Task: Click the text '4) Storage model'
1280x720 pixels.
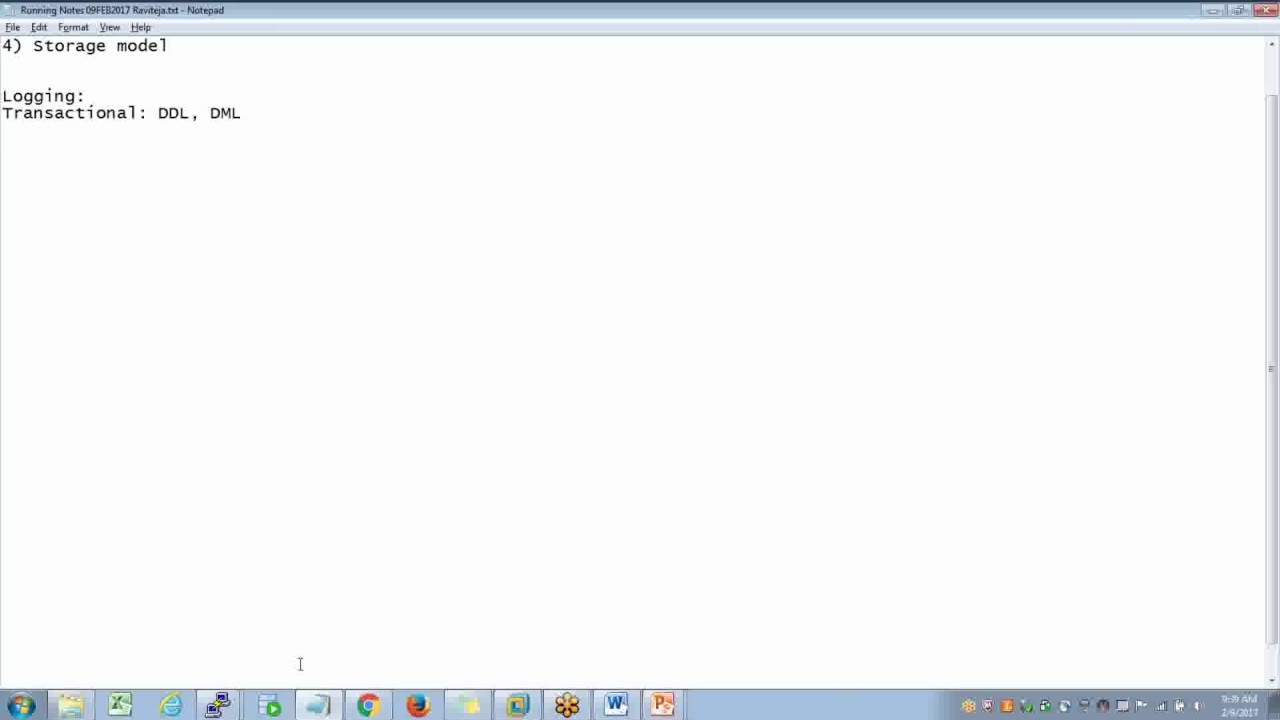Action: (85, 46)
